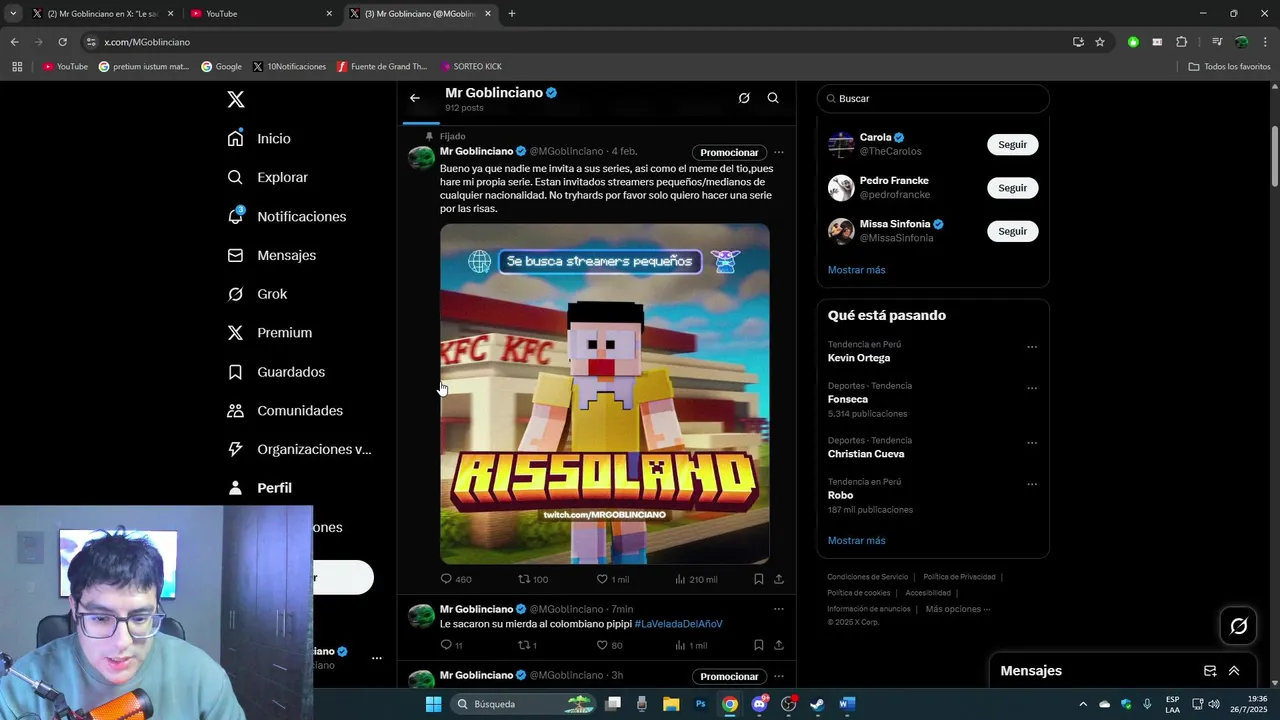Open more options for Kevin Ortega trend

pyautogui.click(x=1032, y=347)
